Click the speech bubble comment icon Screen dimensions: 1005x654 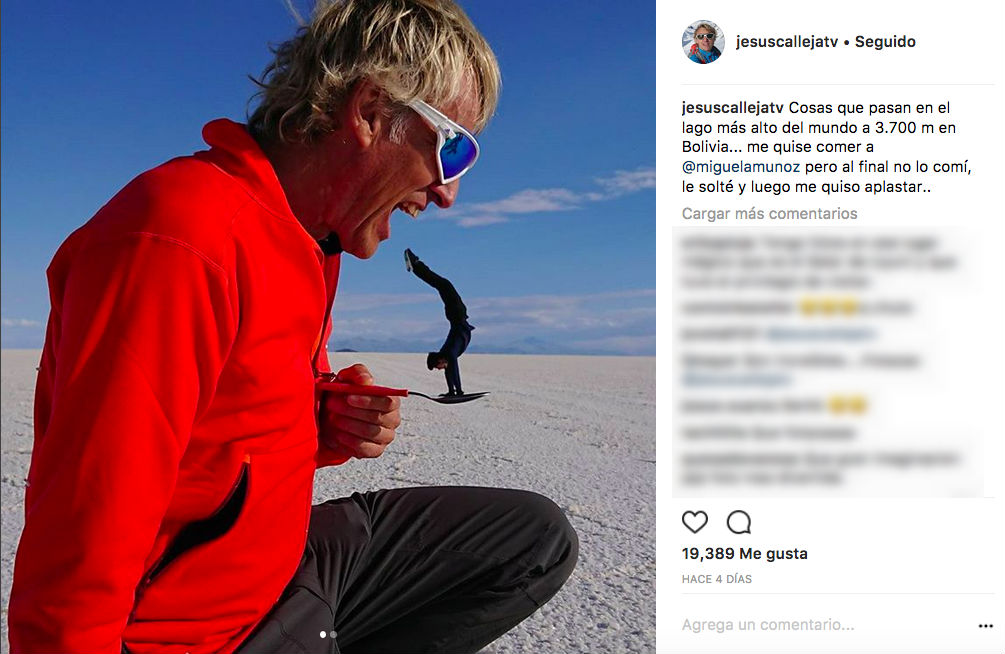pyautogui.click(x=738, y=523)
